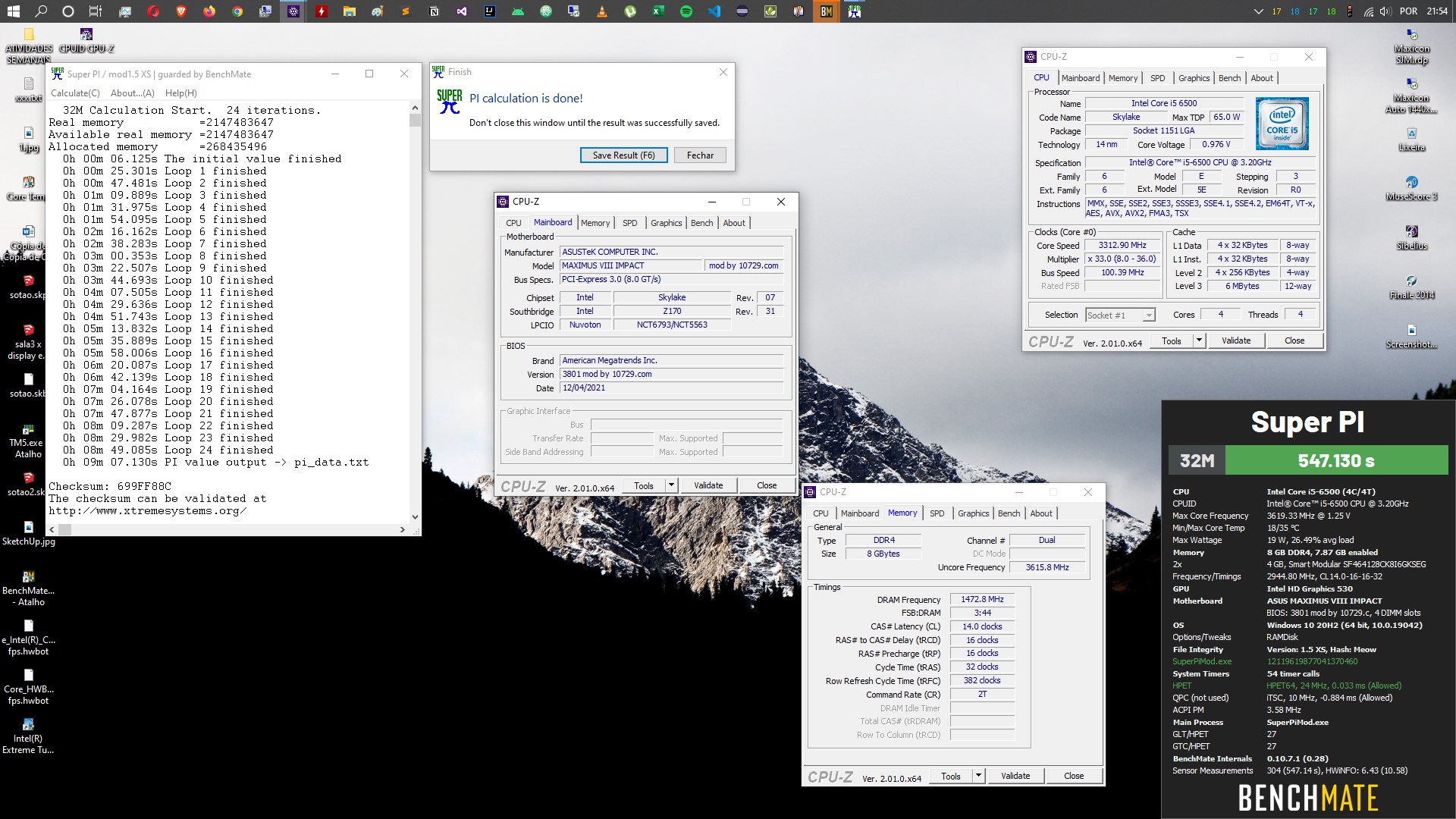Open Spotify from the taskbar
This screenshot has height=819, width=1456.
point(686,11)
